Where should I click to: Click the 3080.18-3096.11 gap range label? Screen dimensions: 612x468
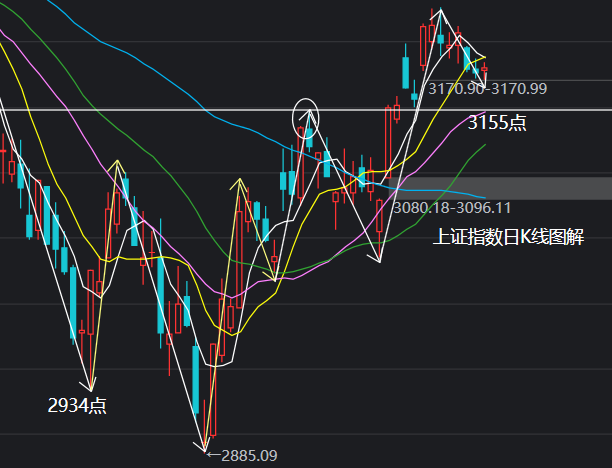click(x=451, y=208)
